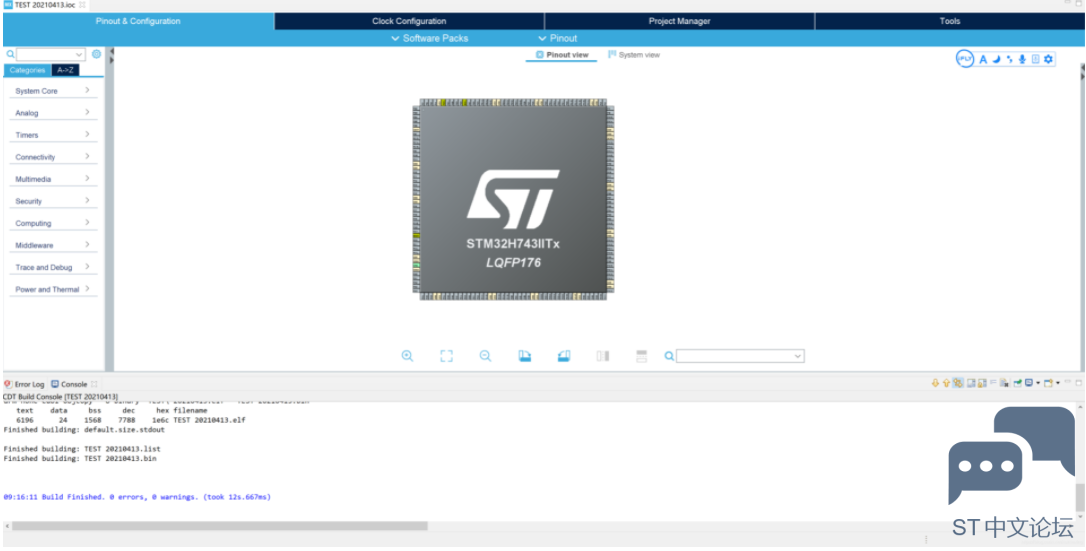Click the open new console icon

[x=1048, y=383]
